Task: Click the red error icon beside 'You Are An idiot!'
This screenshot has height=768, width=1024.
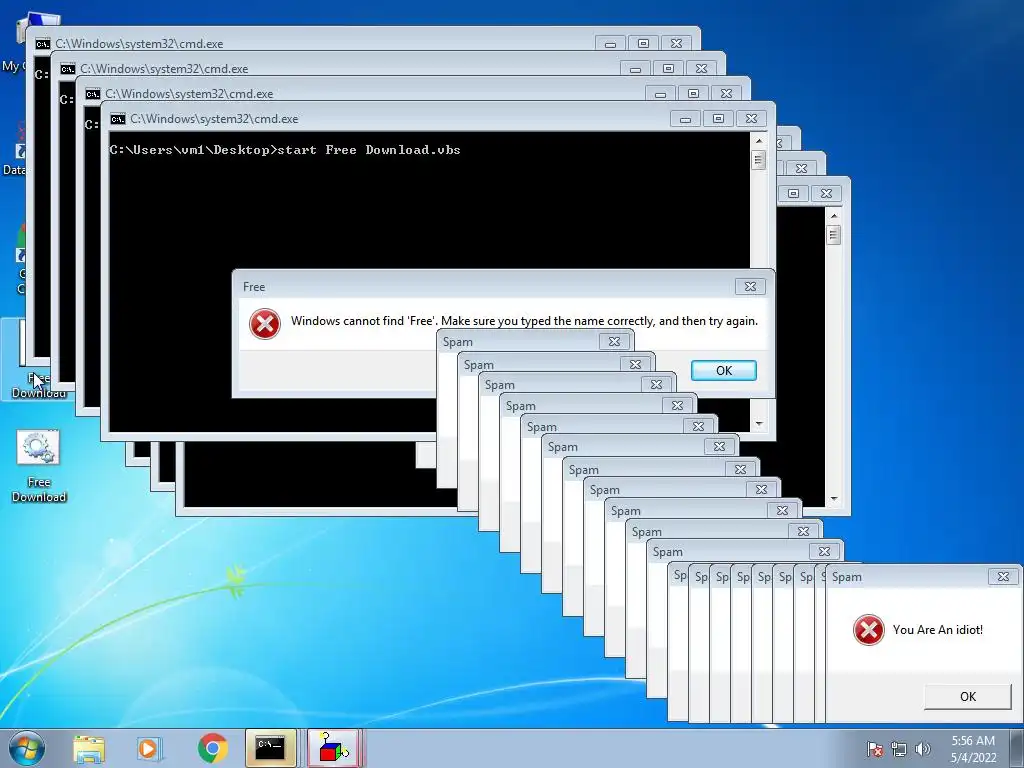Action: [869, 630]
